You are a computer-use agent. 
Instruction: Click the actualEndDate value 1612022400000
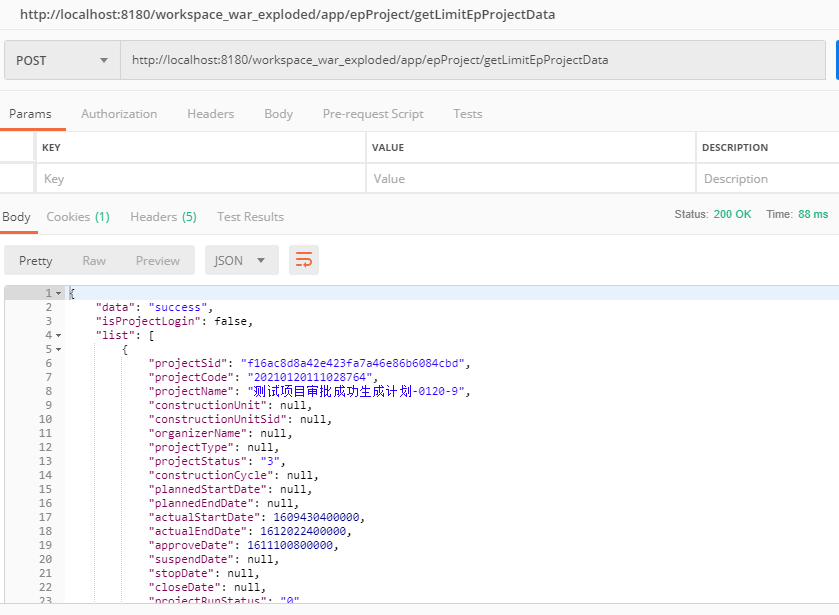tap(303, 531)
